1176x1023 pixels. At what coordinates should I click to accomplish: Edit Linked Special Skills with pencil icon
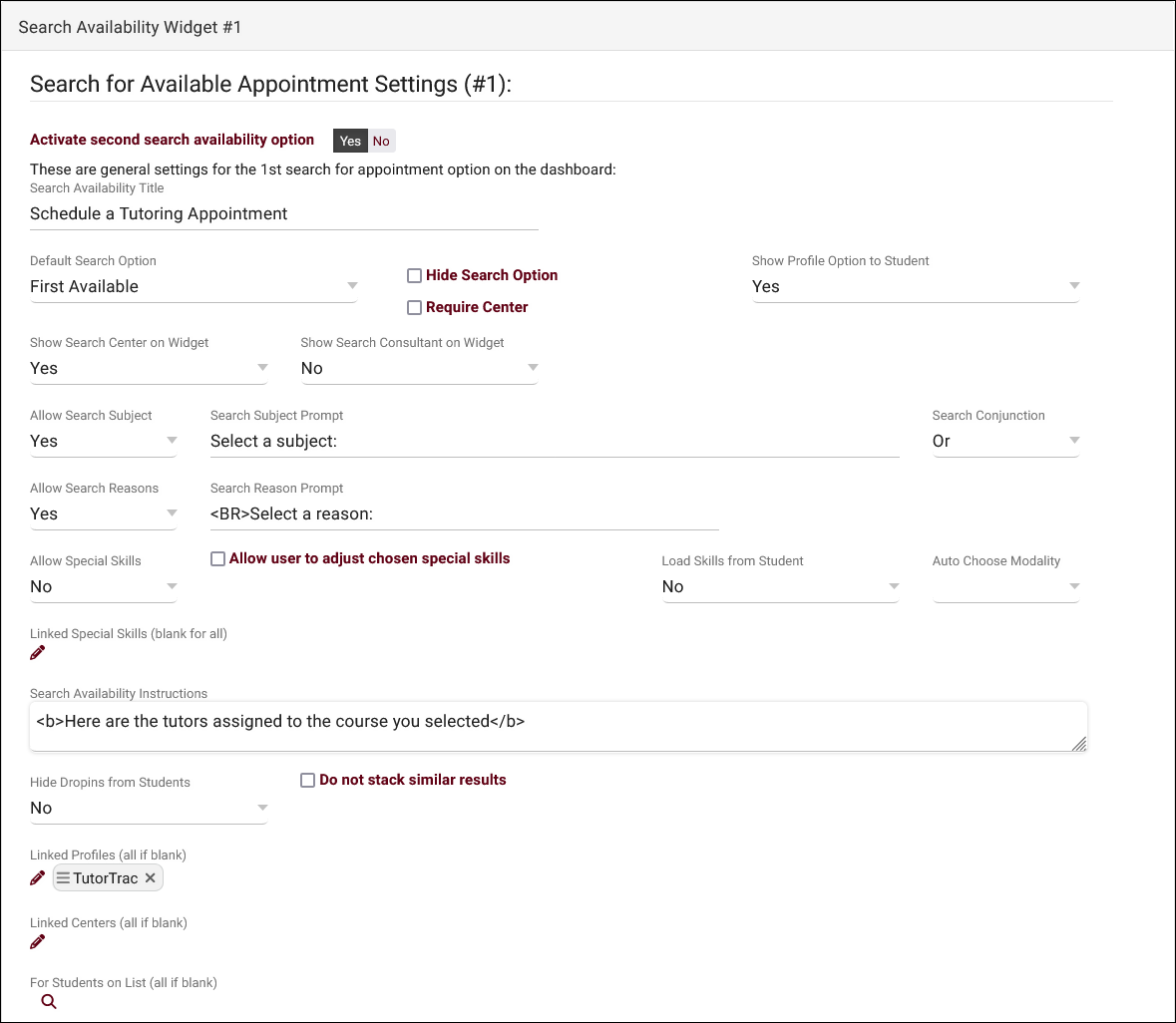pyautogui.click(x=38, y=653)
